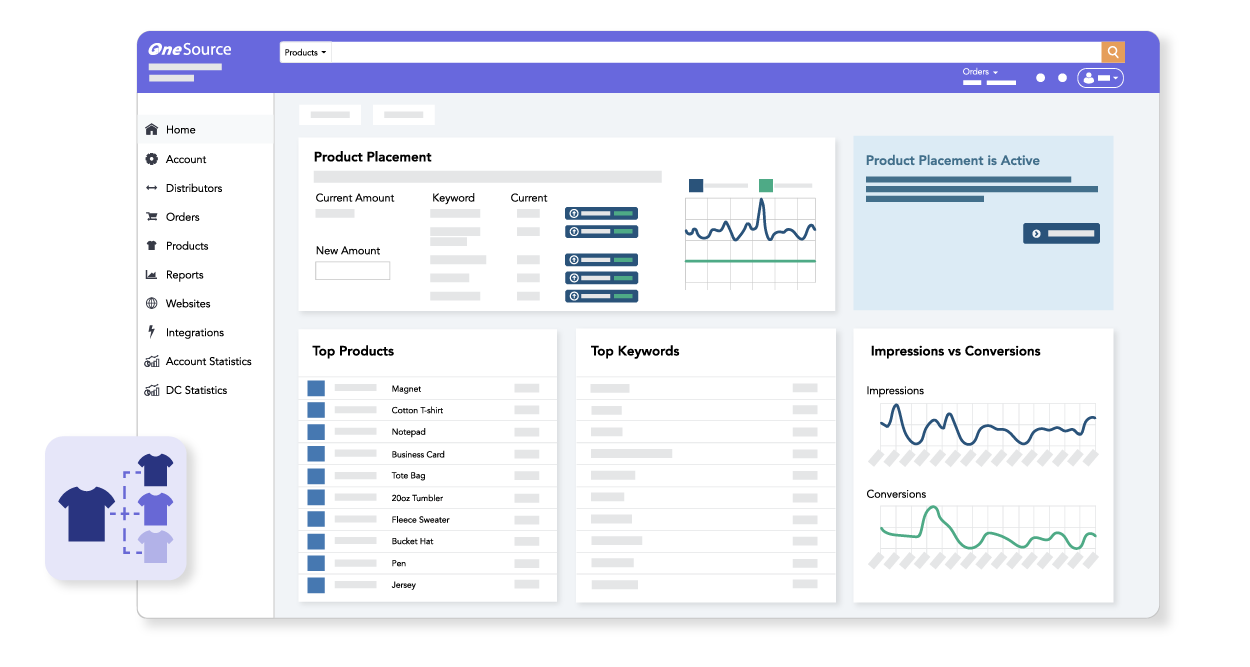This screenshot has width=1250, height=667.
Task: Open the user profile menu dropdown
Action: tap(1100, 78)
